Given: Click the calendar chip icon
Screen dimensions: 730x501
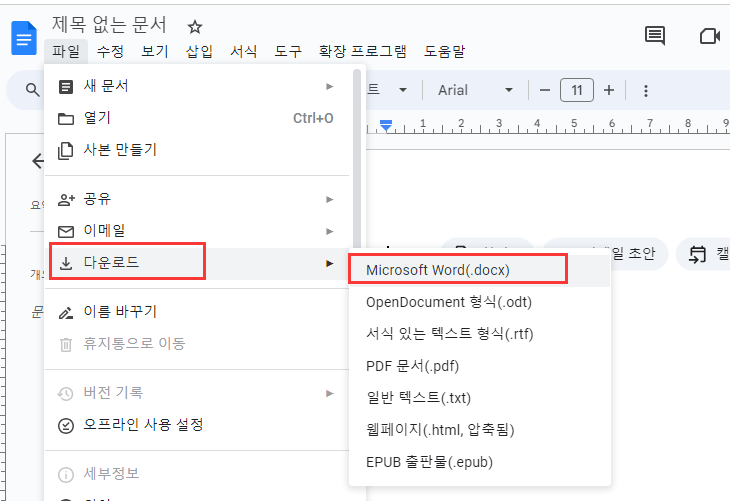Looking at the screenshot, I should (697, 254).
